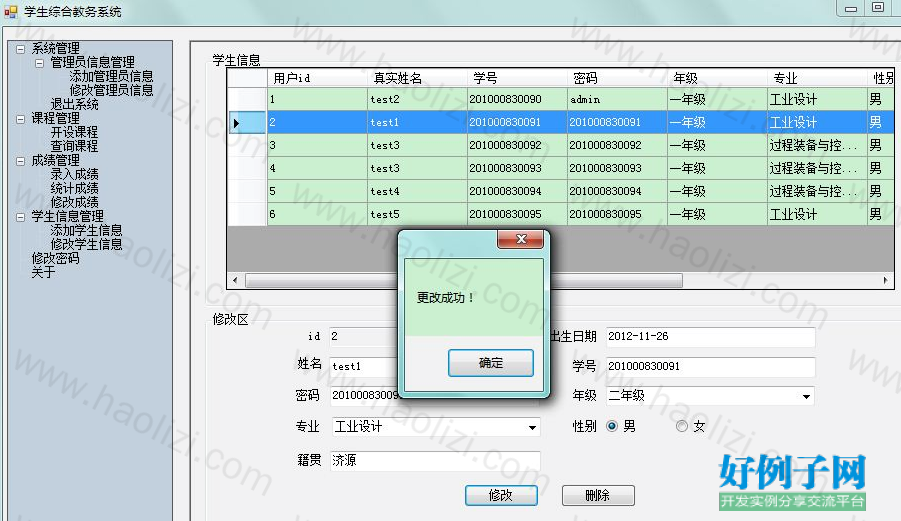Click the 籍贯 input field containing 济源
Image resolution: width=901 pixels, height=521 pixels.
tap(435, 461)
